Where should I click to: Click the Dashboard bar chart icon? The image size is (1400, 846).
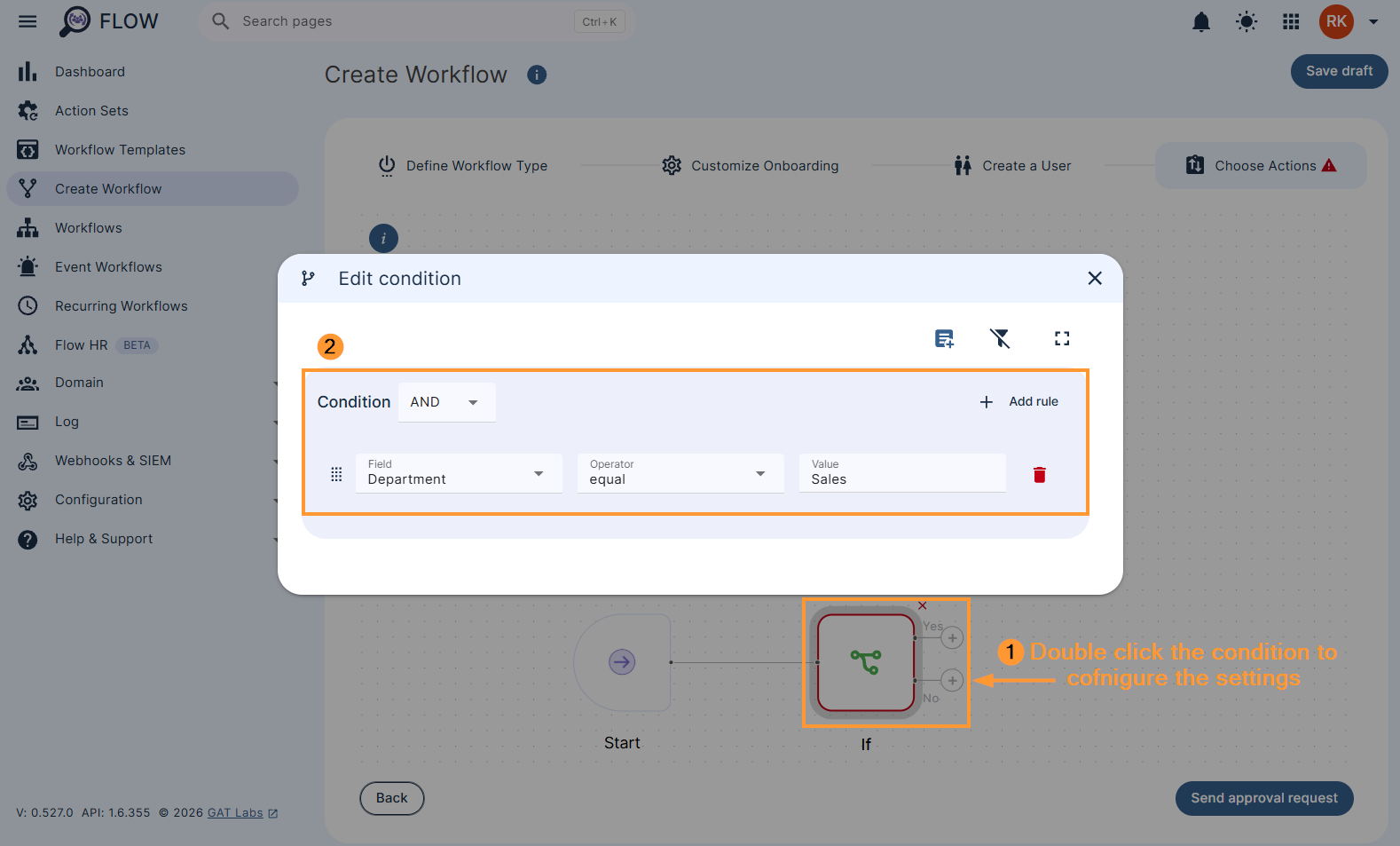28,72
